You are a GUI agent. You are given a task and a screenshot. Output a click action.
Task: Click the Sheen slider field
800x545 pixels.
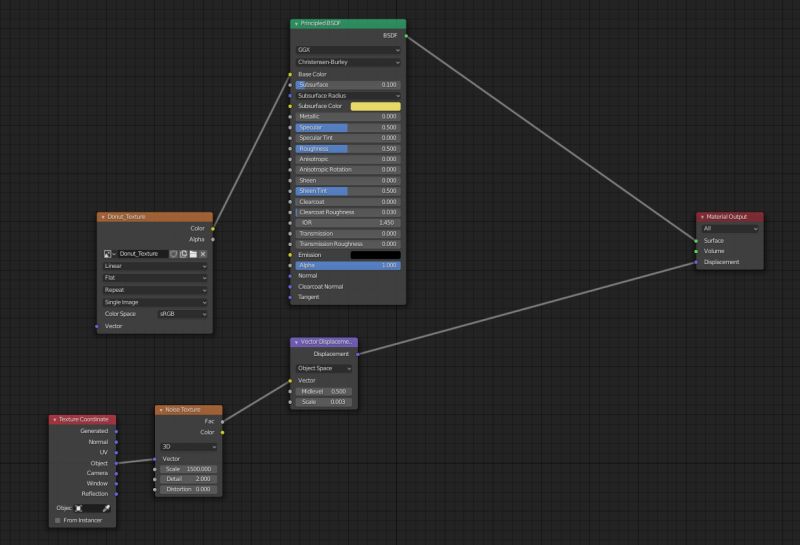point(348,181)
